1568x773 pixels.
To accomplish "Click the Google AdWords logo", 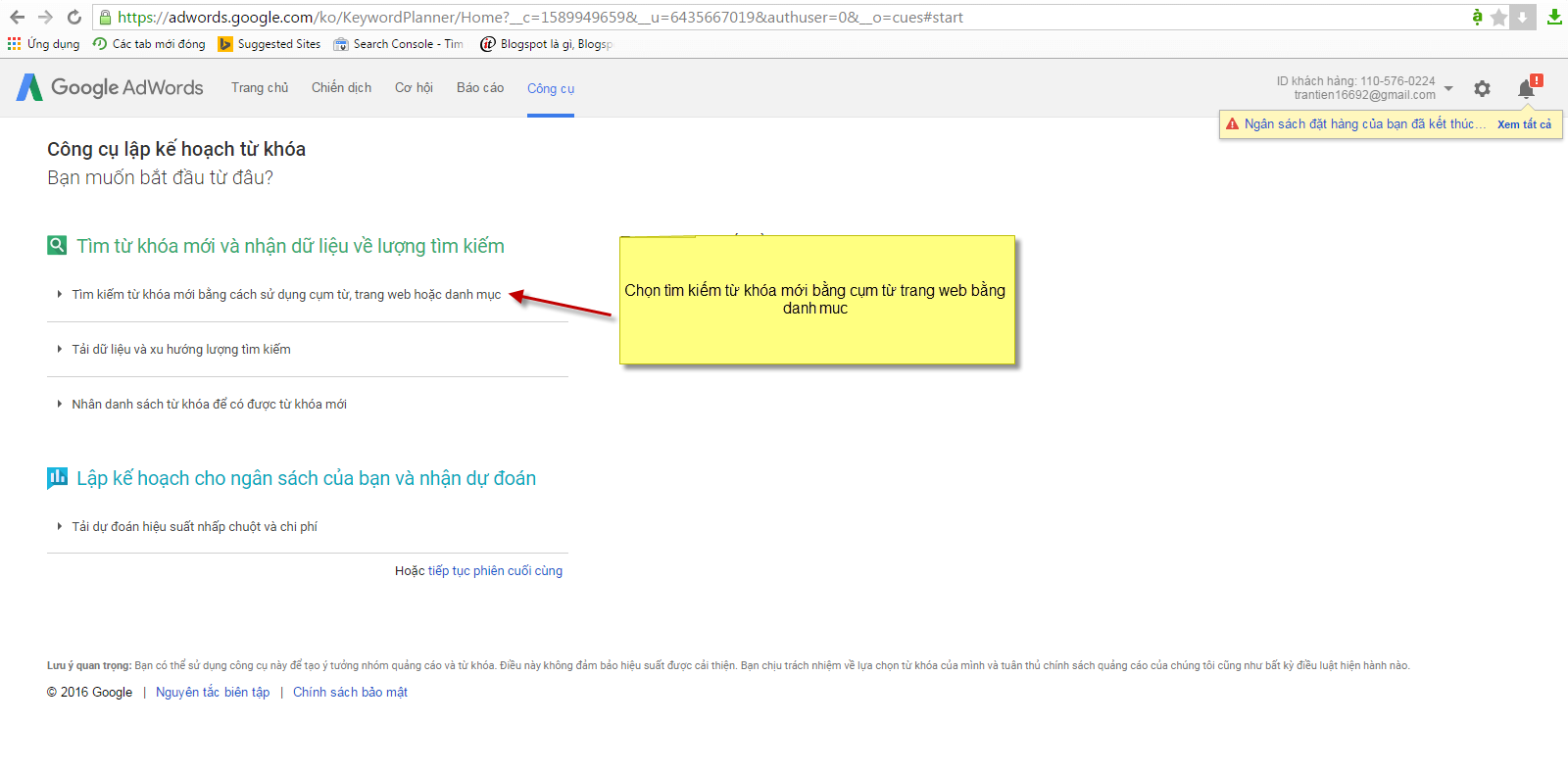I will (x=110, y=87).
